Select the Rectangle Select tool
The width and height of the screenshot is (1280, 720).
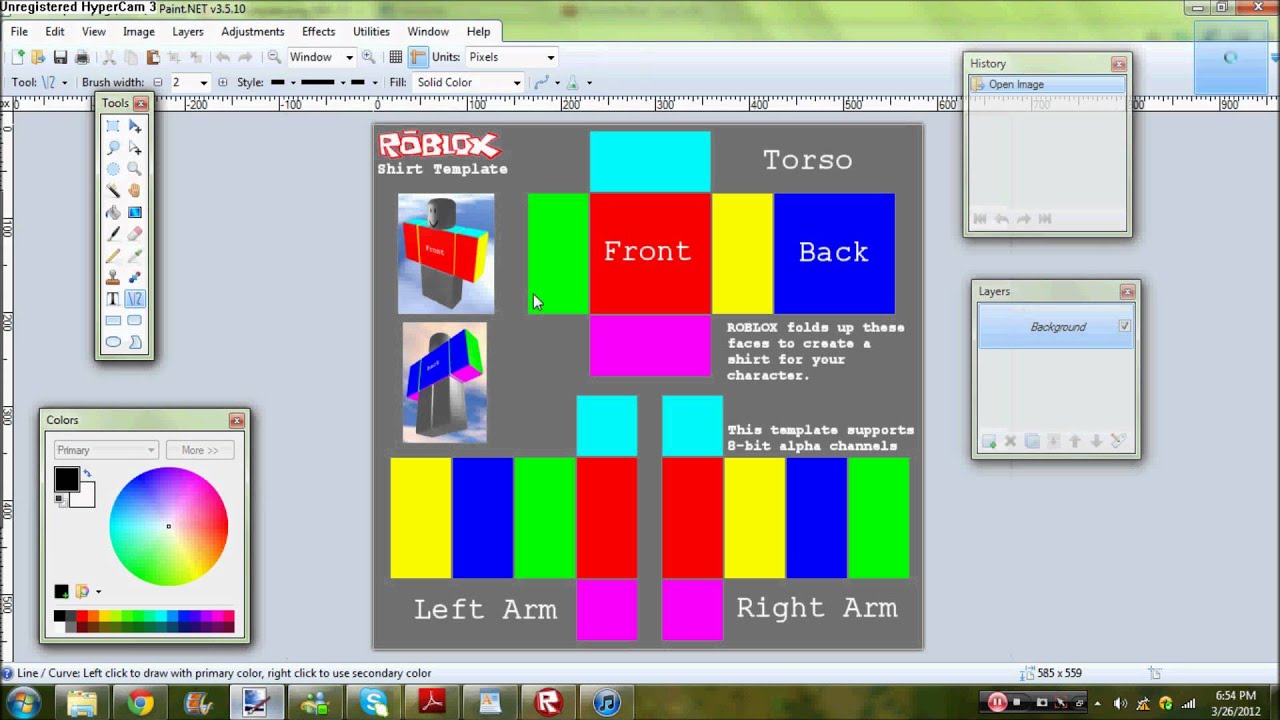click(113, 125)
